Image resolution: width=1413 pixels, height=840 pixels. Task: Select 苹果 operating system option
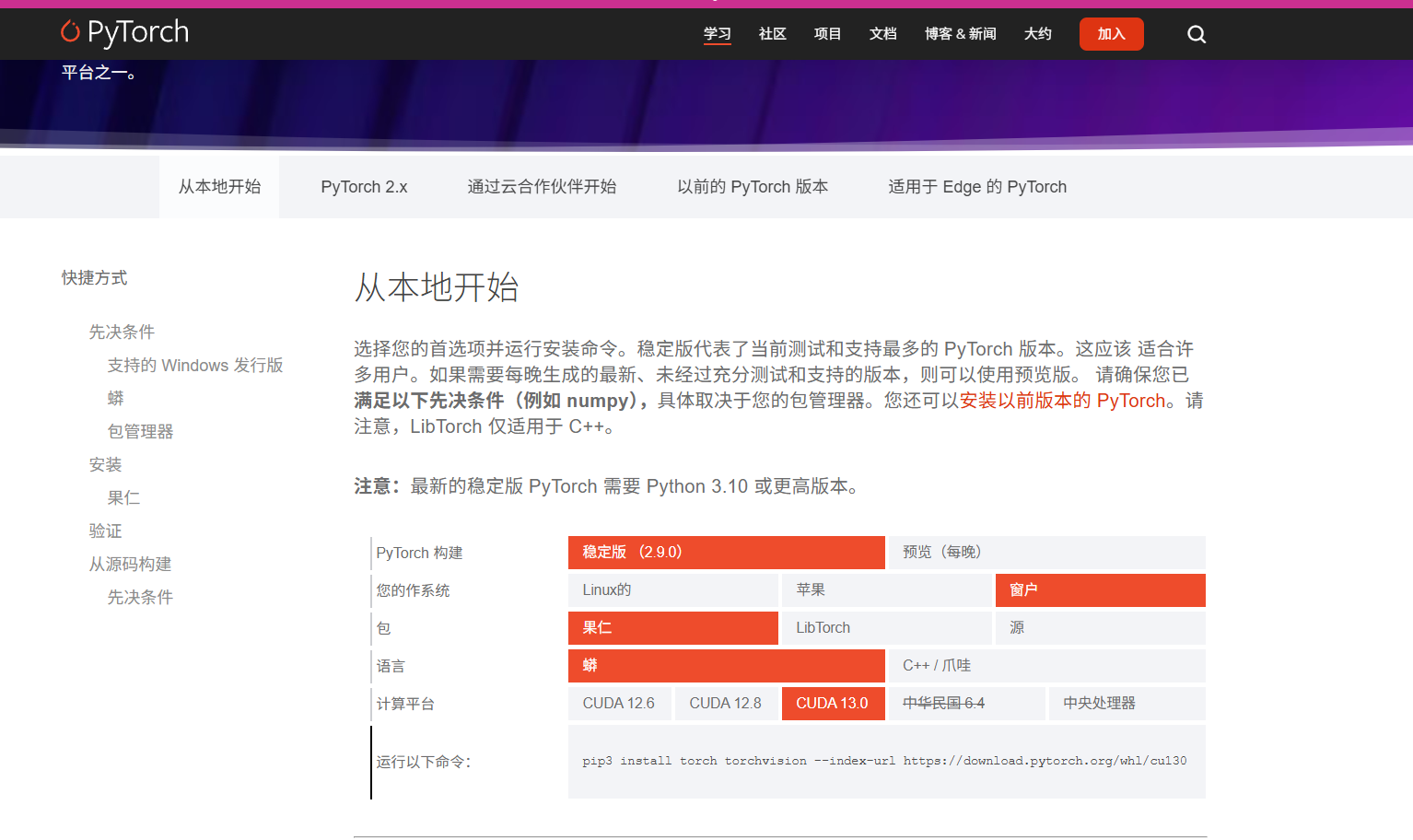pos(887,590)
